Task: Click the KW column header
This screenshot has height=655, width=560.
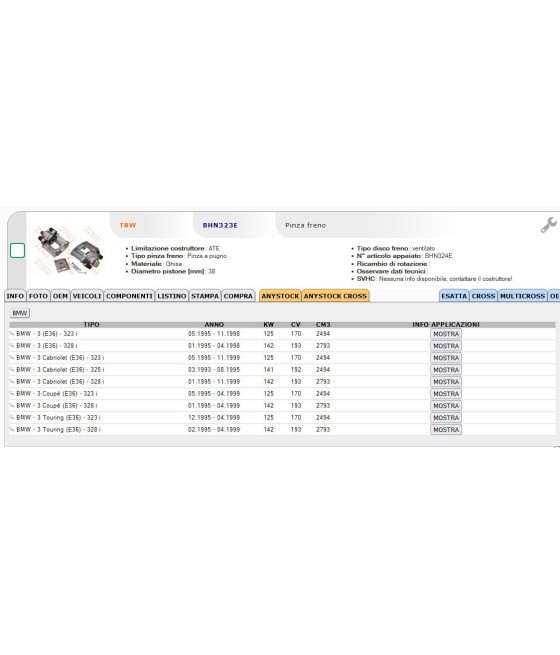Action: [269, 325]
